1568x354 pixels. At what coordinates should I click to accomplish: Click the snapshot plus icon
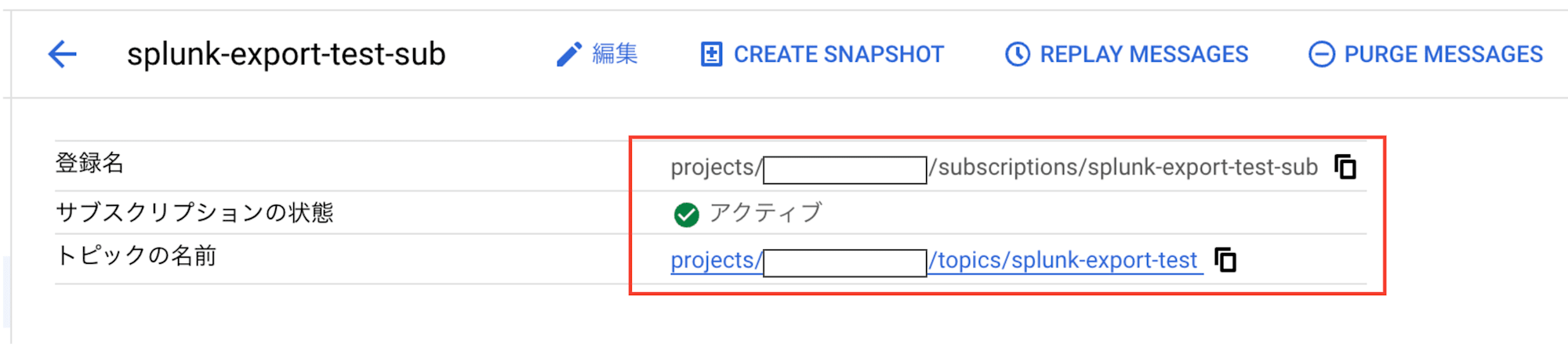click(711, 54)
